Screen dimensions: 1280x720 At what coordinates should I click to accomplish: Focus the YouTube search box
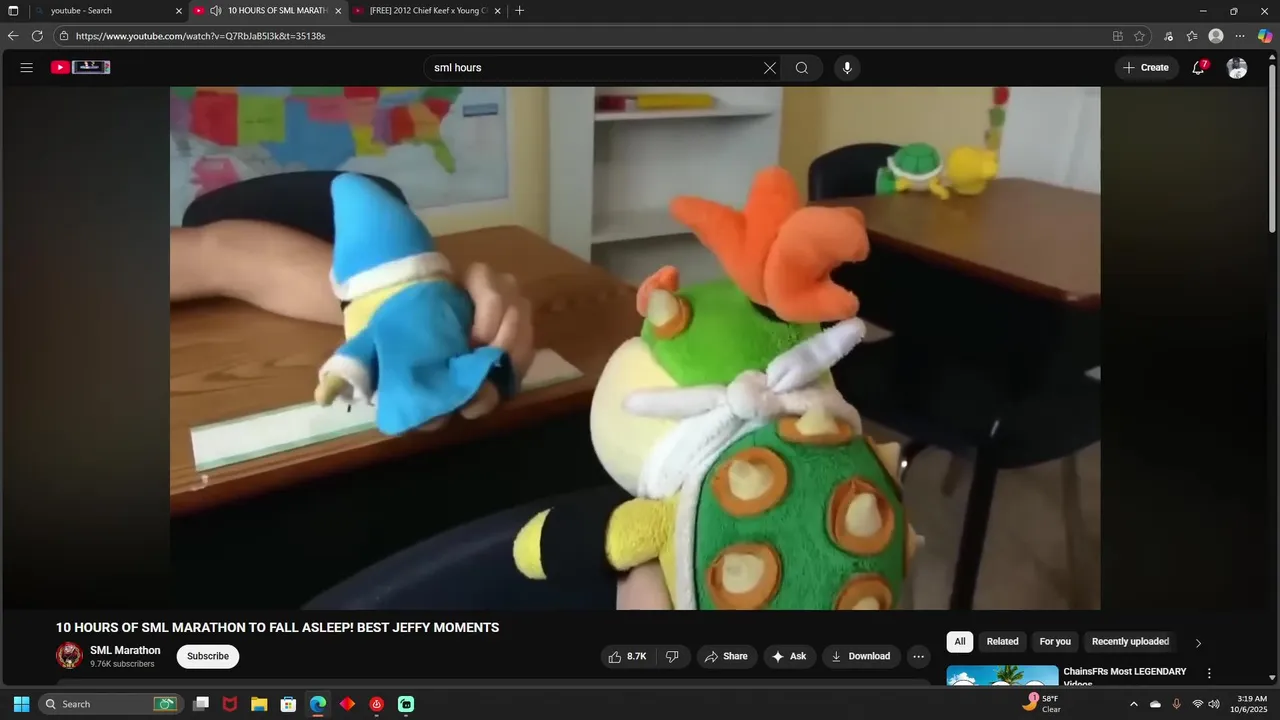point(594,68)
